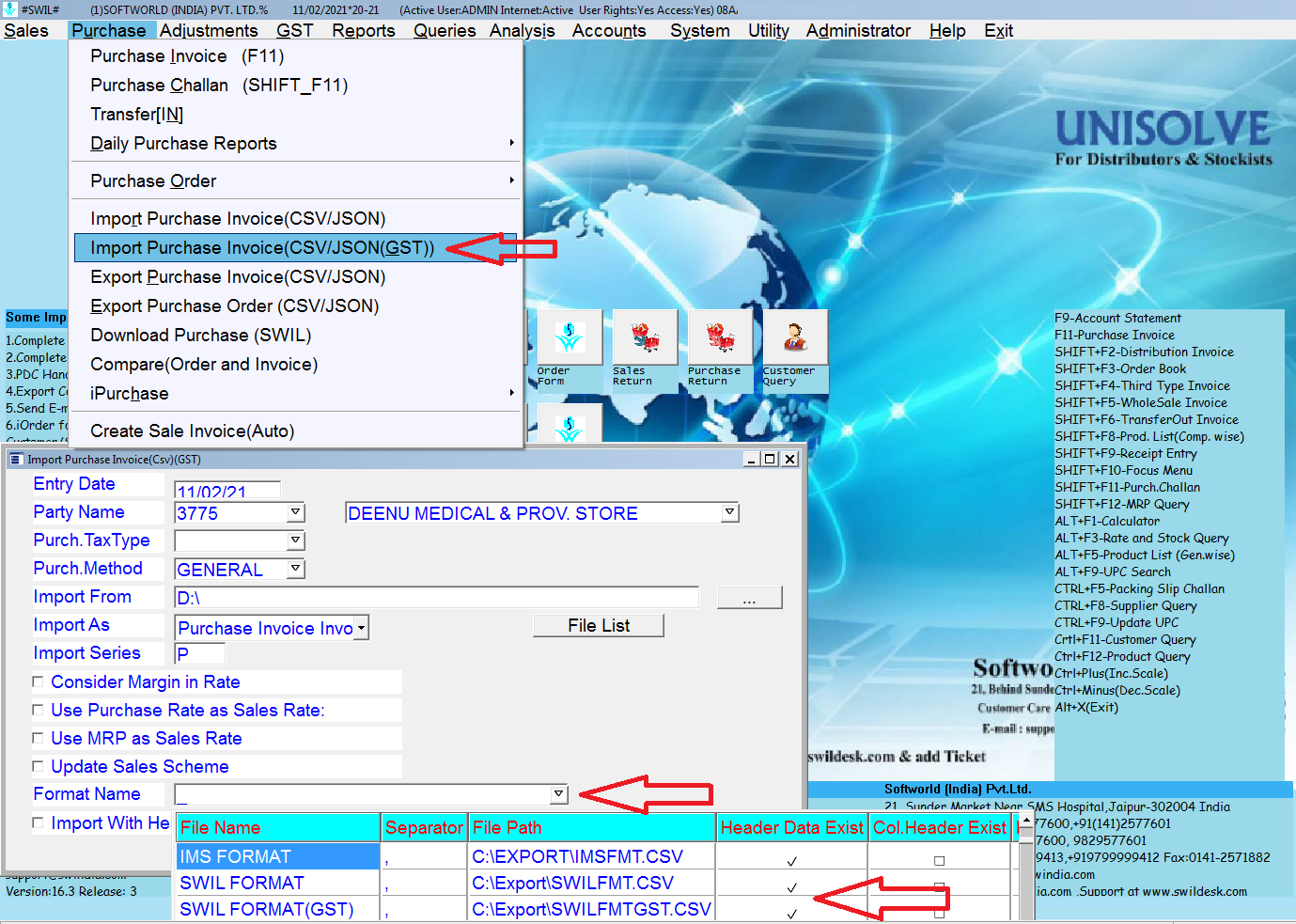Select Download Purchase (SWIL) menu item
This screenshot has width=1296, height=924.
tap(296, 336)
